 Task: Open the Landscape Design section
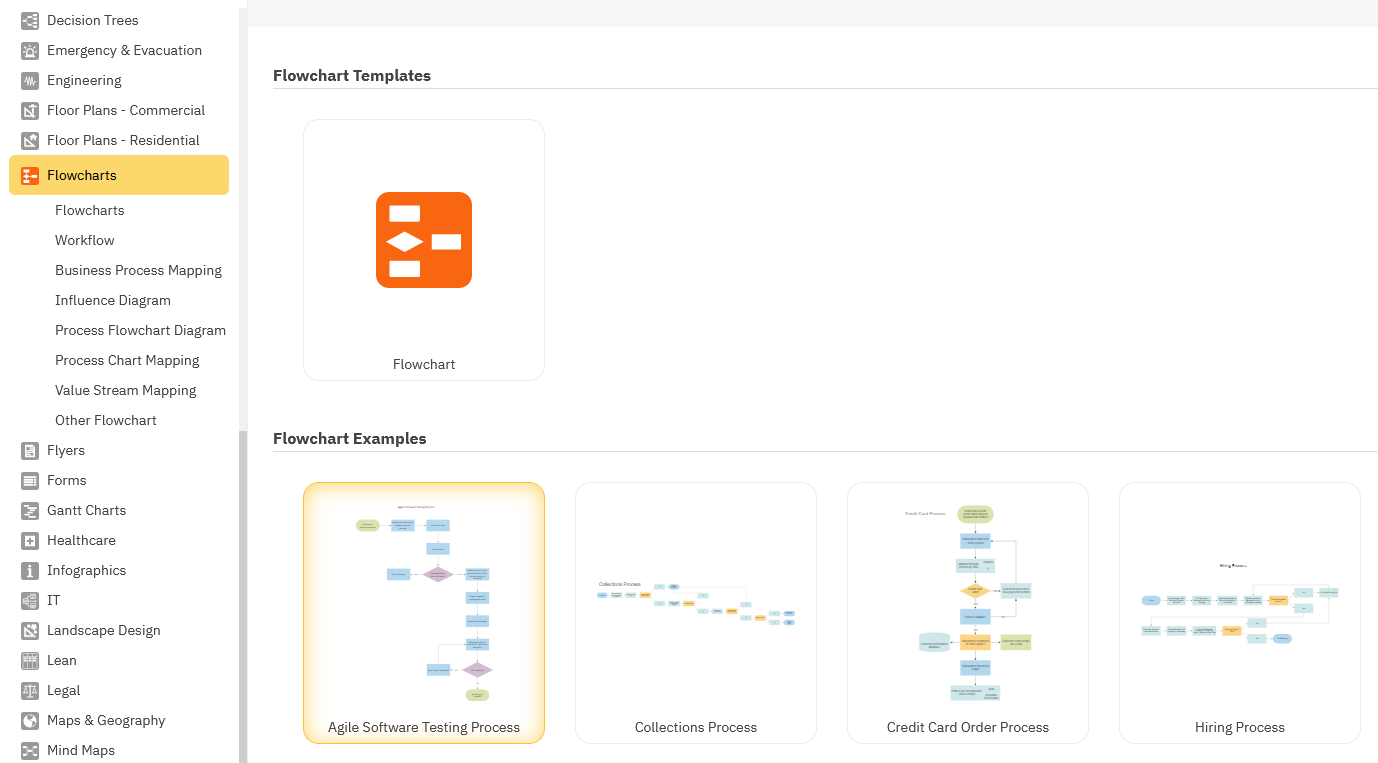tap(103, 630)
